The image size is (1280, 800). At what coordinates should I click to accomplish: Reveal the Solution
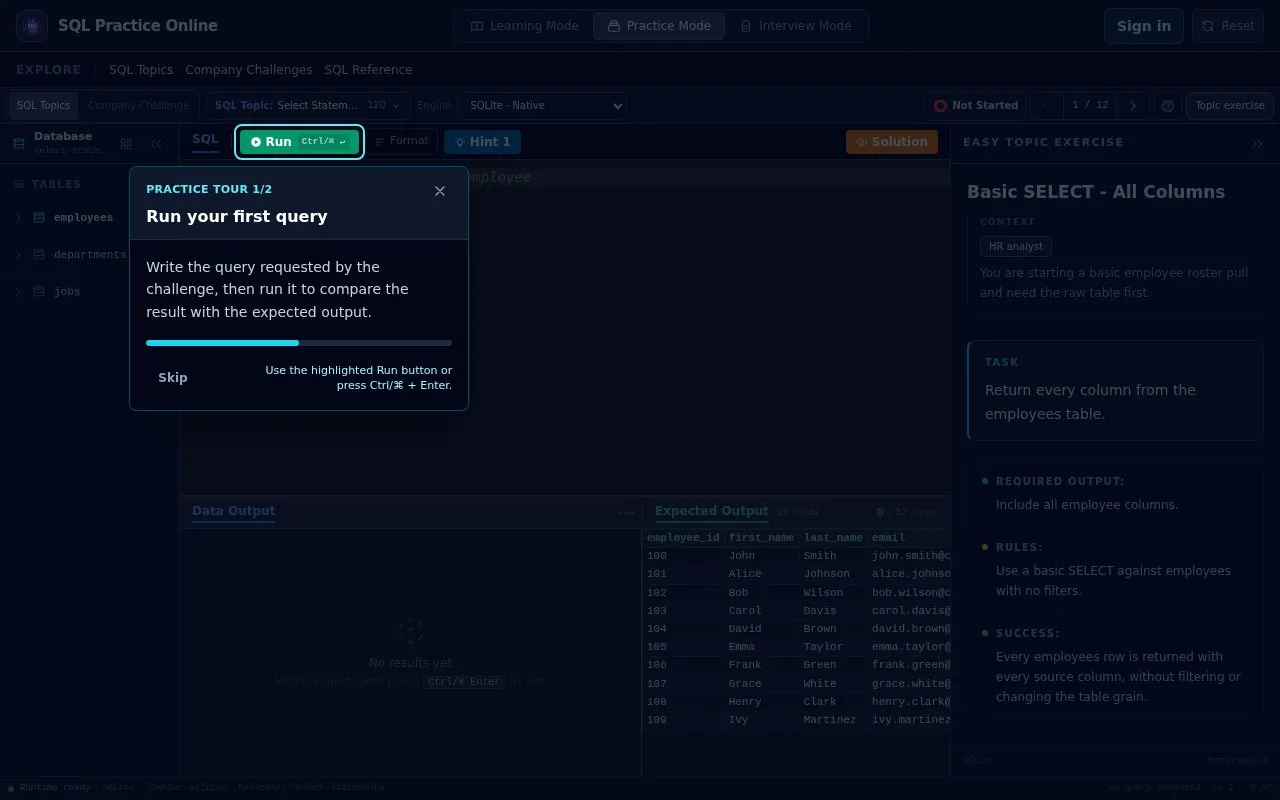[892, 142]
